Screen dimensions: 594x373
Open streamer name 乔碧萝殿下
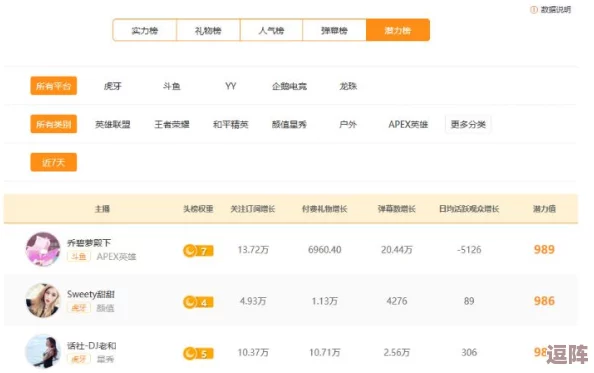[89, 243]
